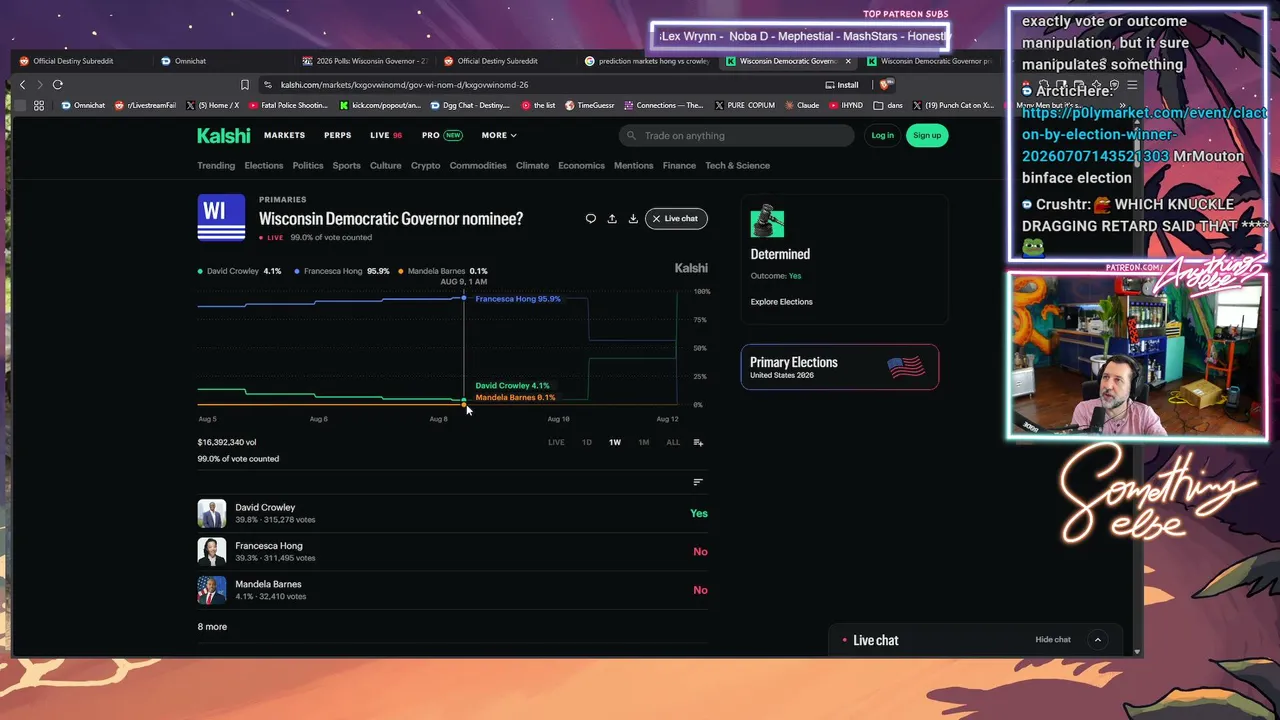Click the Explore Elections link
1280x720 pixels.
(782, 302)
